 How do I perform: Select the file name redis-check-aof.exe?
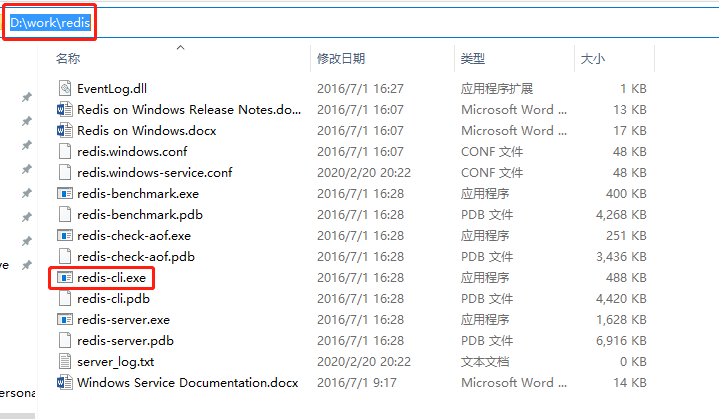click(x=134, y=236)
